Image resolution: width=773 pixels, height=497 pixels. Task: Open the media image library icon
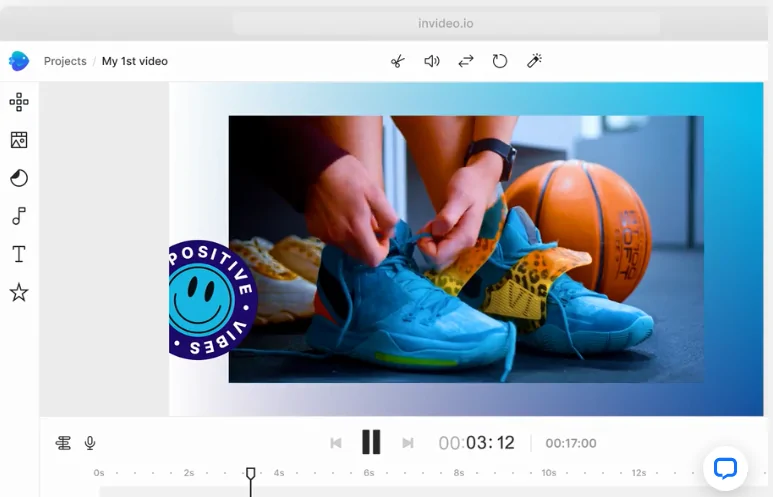(x=19, y=140)
